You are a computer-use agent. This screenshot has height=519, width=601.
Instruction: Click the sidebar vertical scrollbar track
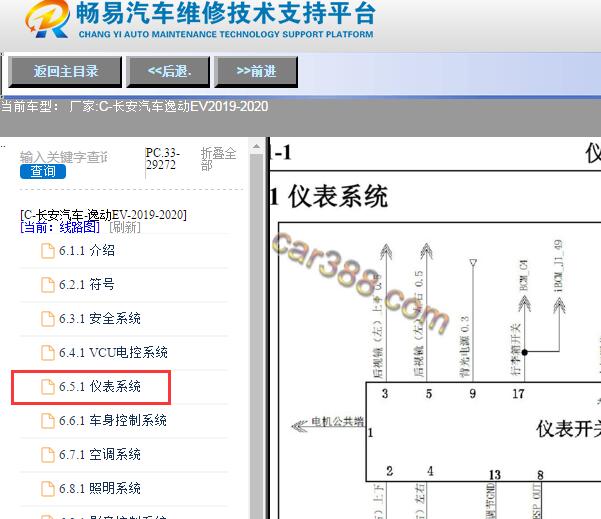(256, 335)
